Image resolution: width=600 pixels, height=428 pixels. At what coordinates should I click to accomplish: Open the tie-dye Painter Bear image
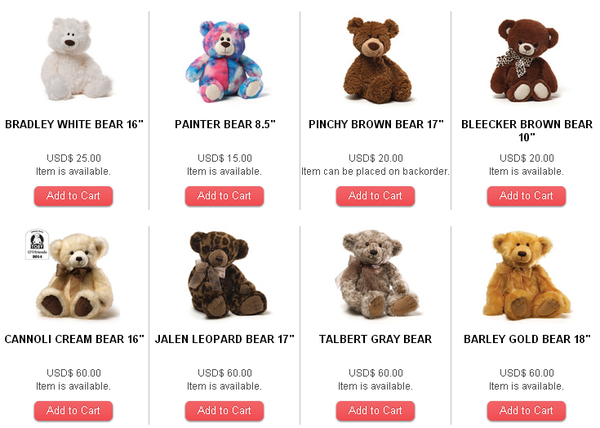tap(225, 62)
